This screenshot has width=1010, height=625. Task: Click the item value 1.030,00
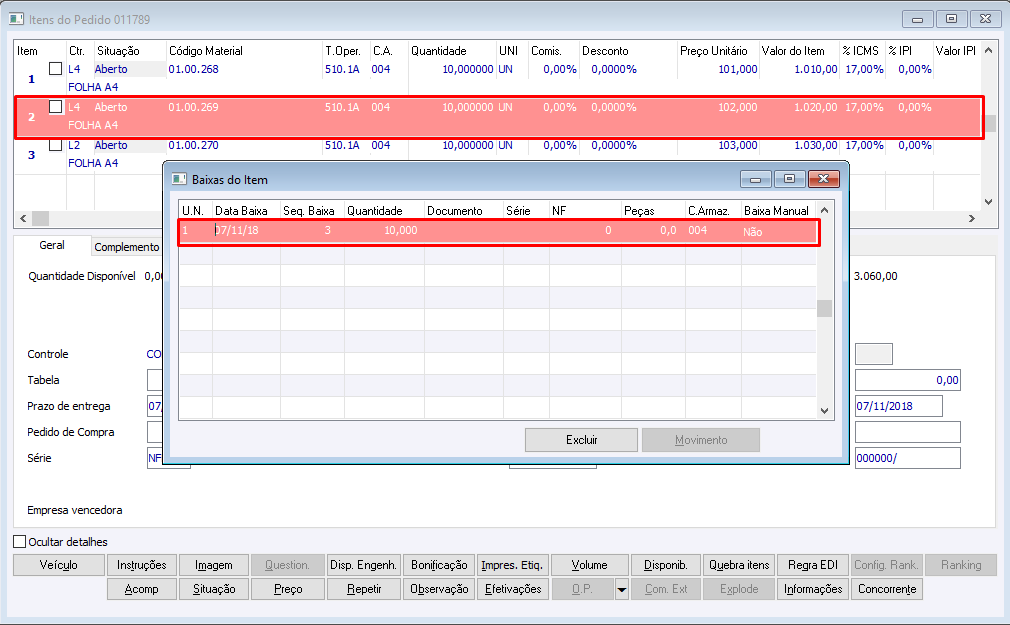click(815, 145)
